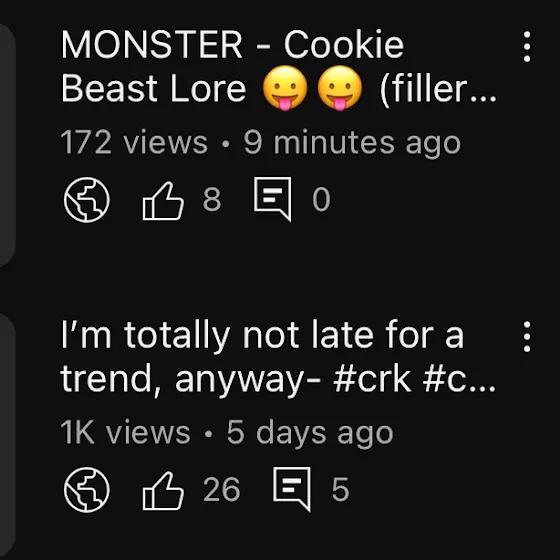Select the '9 minutes ago' timestamp

[x=352, y=143]
